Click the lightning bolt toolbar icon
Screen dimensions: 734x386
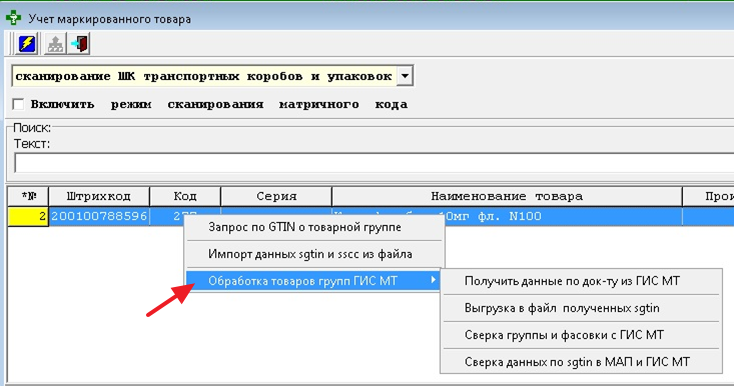(27, 44)
